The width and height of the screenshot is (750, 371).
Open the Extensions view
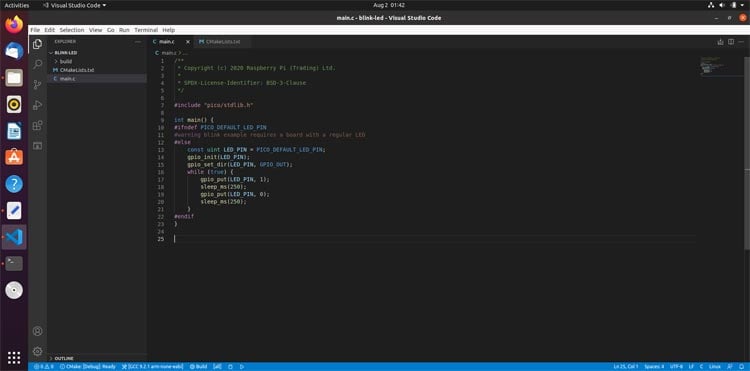coord(37,126)
